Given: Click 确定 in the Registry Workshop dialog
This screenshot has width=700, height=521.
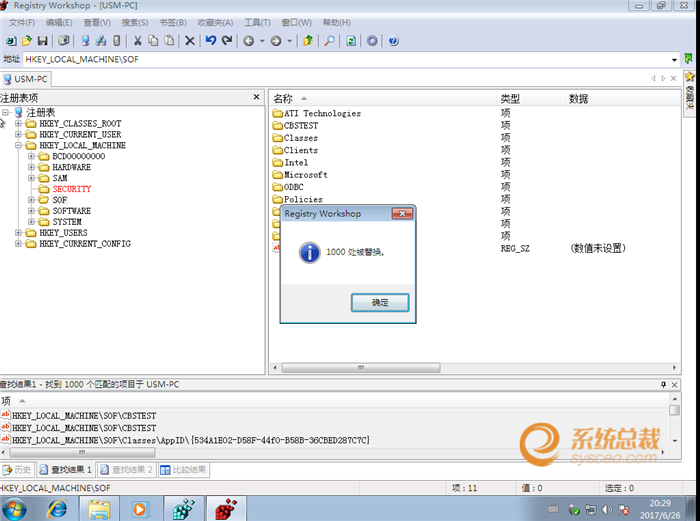Looking at the screenshot, I should 379,302.
